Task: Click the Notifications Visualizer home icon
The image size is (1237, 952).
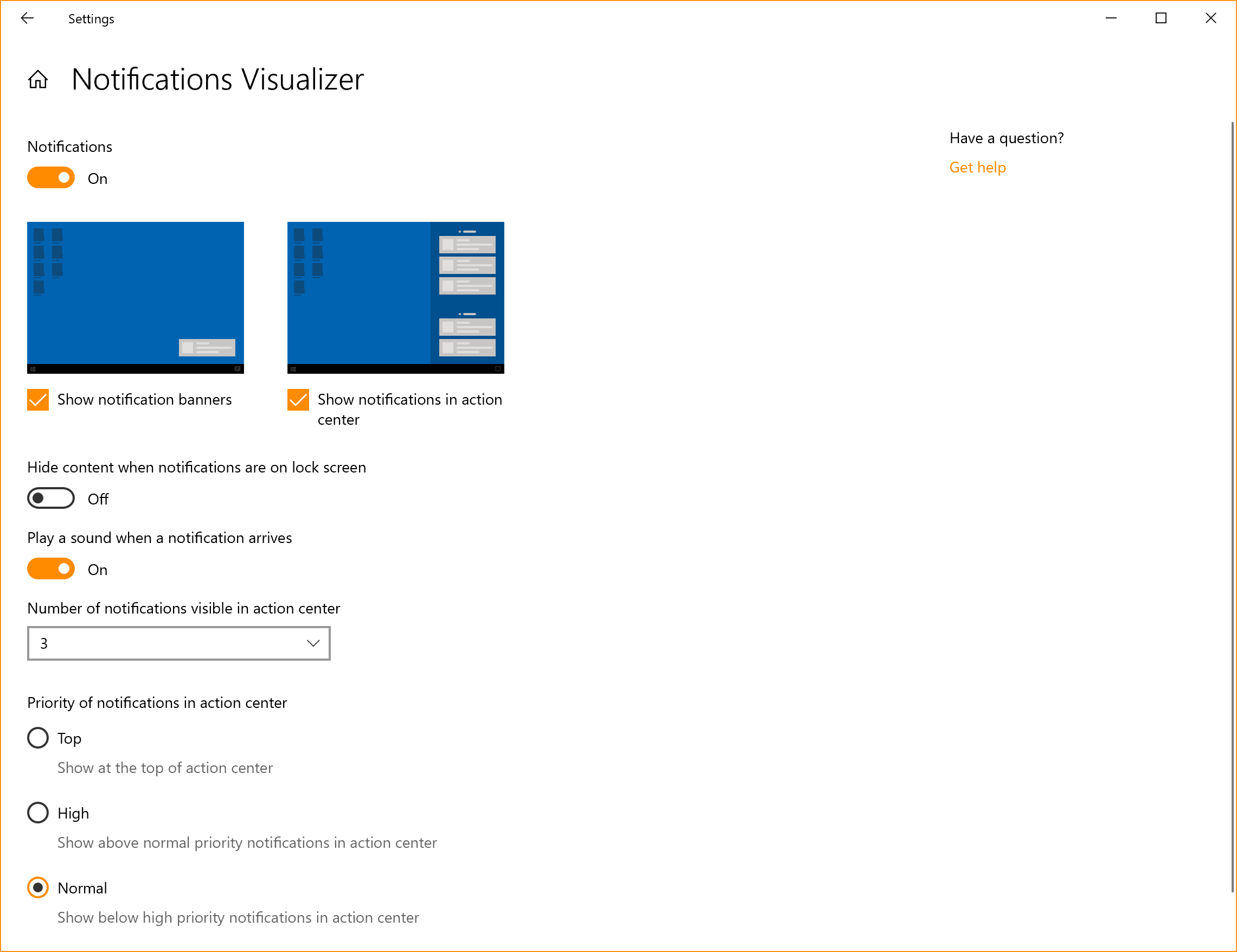Action: tap(37, 80)
